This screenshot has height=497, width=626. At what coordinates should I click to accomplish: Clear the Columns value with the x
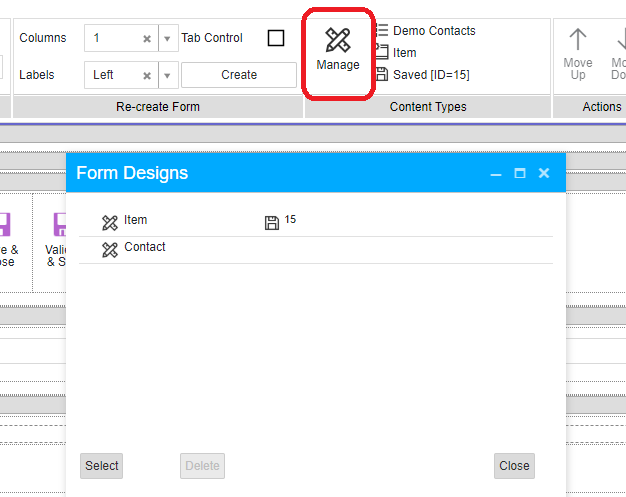tap(146, 39)
